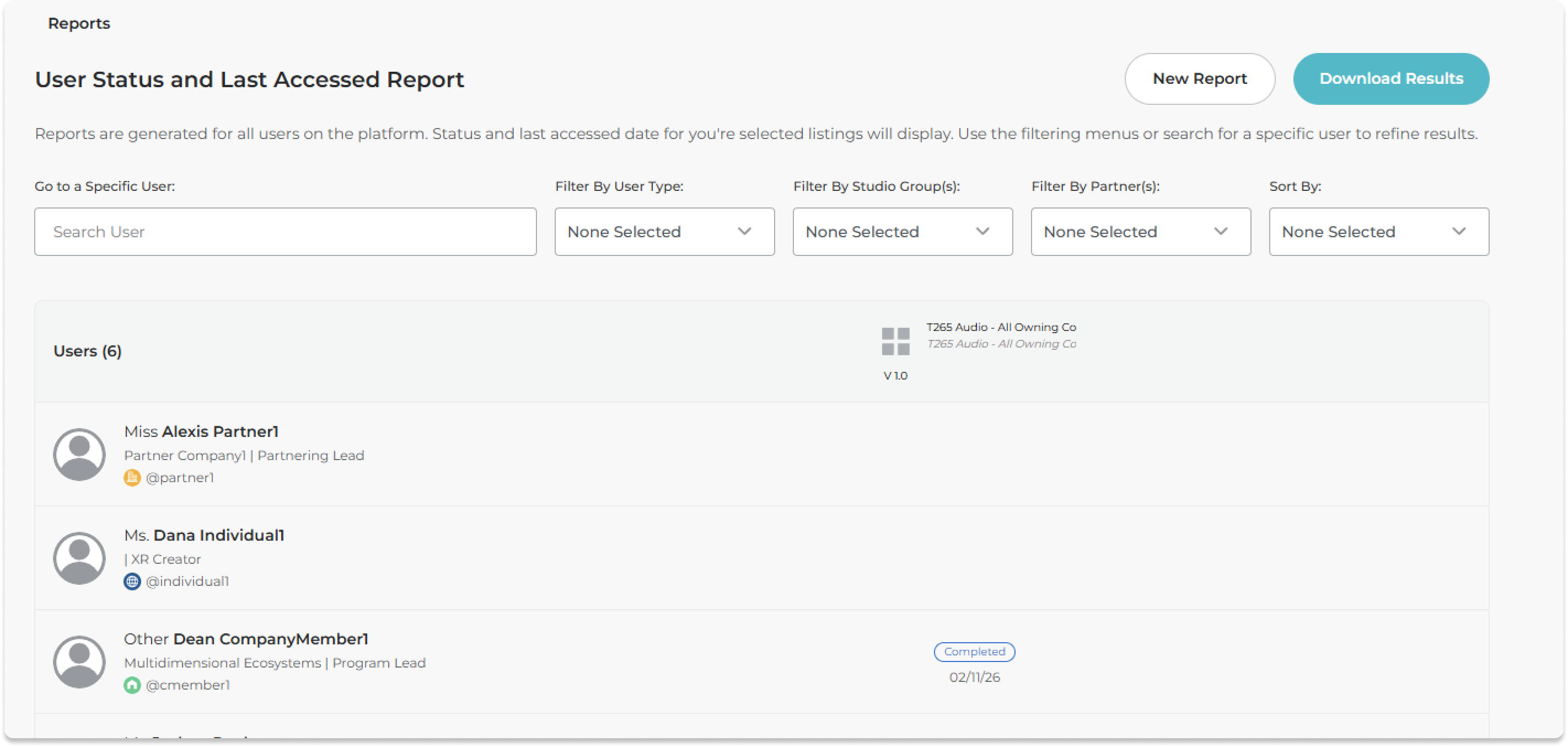Click the Download Results button
The width and height of the screenshot is (1568, 747).
pos(1391,78)
